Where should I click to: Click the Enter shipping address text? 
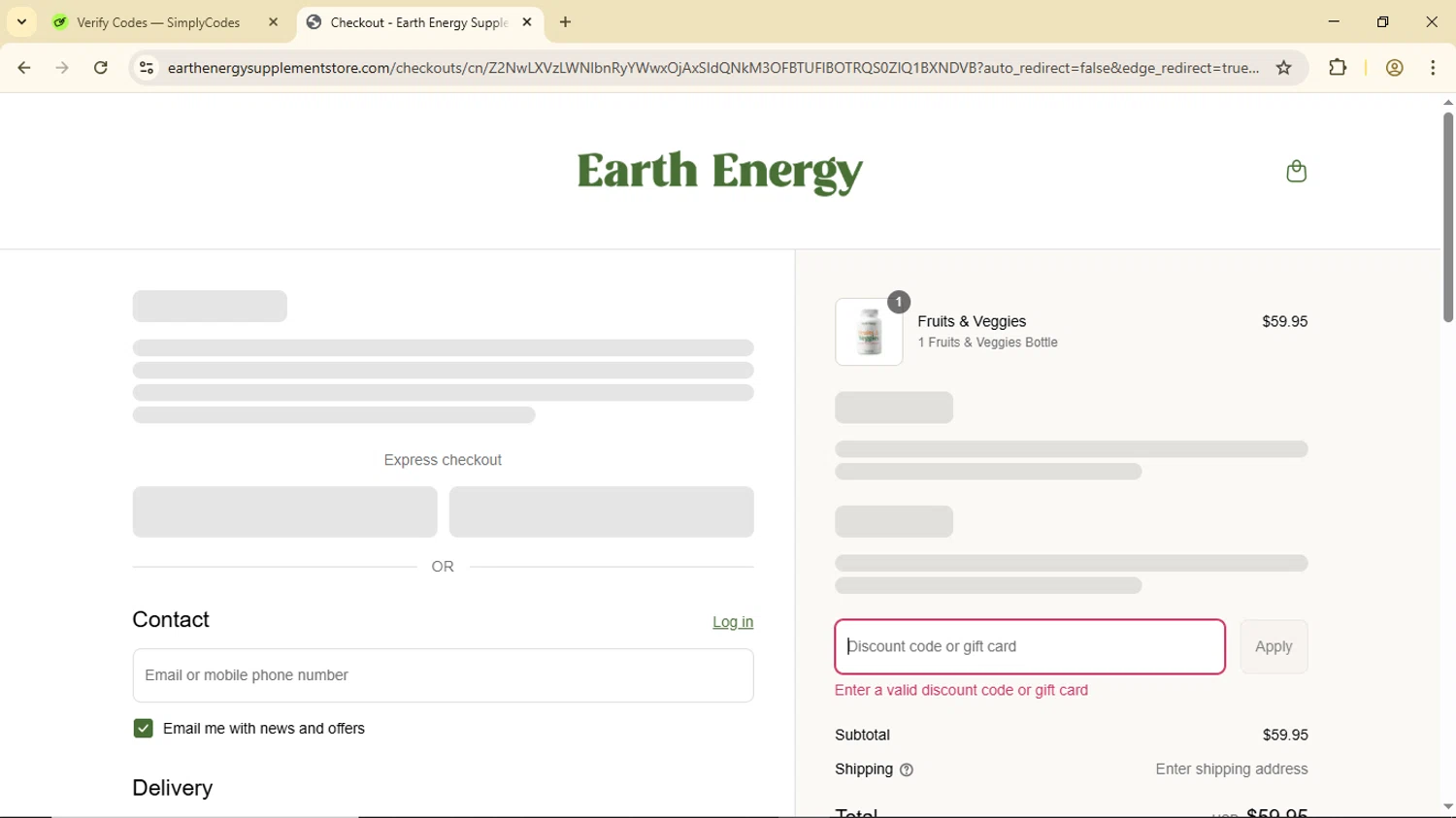click(1232, 769)
